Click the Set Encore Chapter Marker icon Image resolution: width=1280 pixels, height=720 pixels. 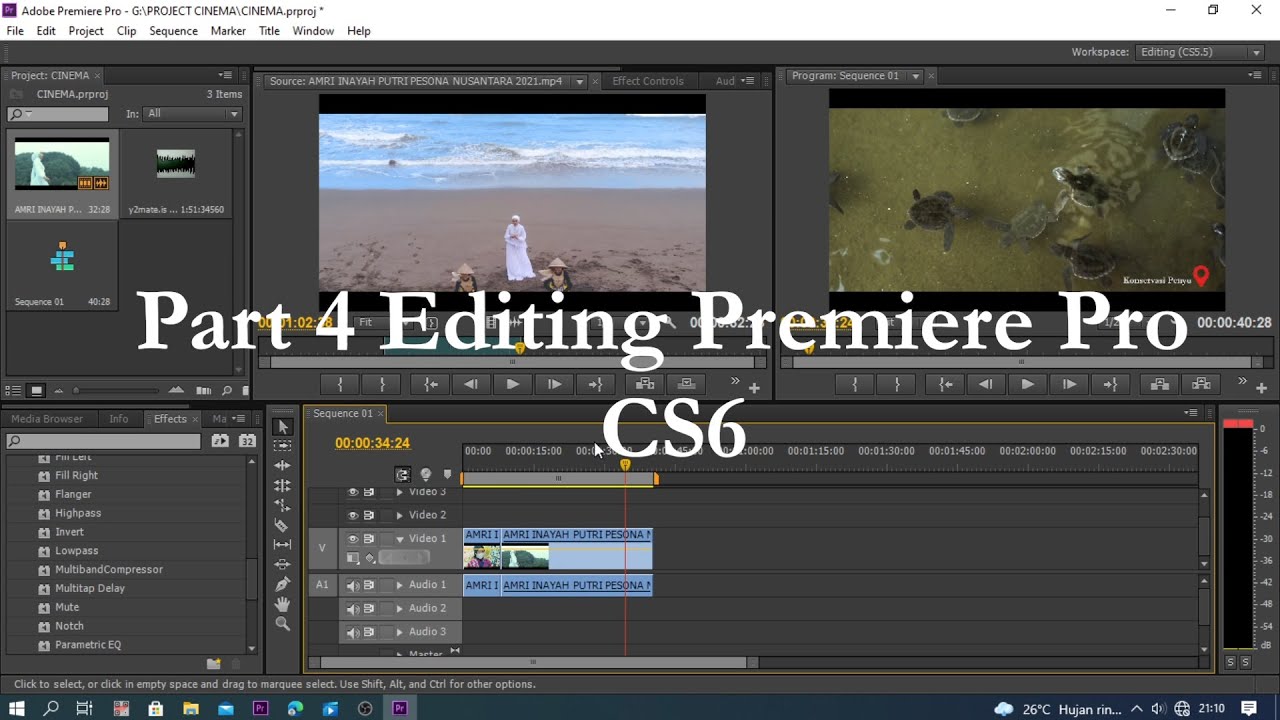[425, 475]
